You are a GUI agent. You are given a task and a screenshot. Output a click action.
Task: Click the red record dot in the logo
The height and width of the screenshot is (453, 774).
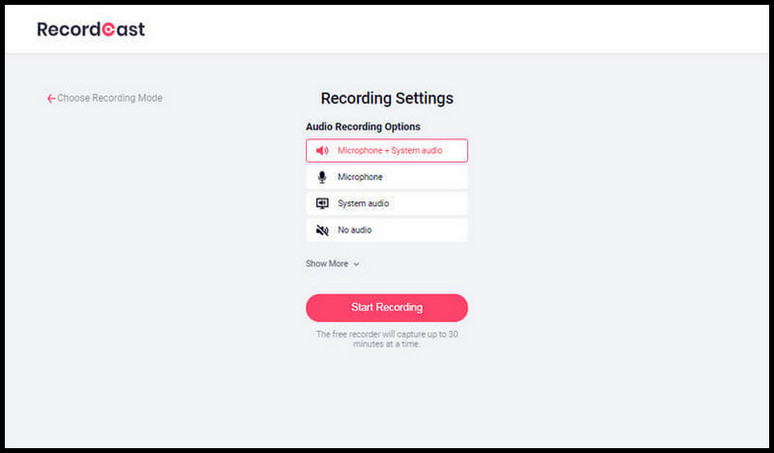(109, 30)
